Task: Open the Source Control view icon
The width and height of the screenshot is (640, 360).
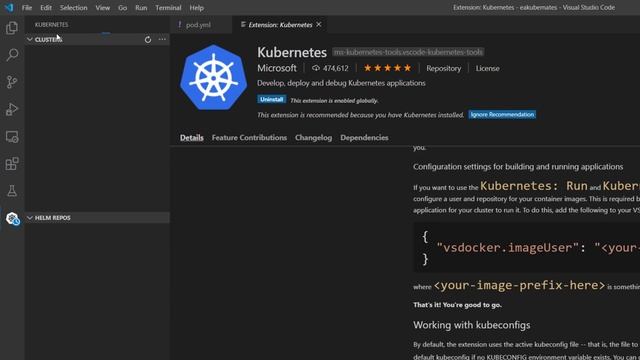Action: point(12,82)
